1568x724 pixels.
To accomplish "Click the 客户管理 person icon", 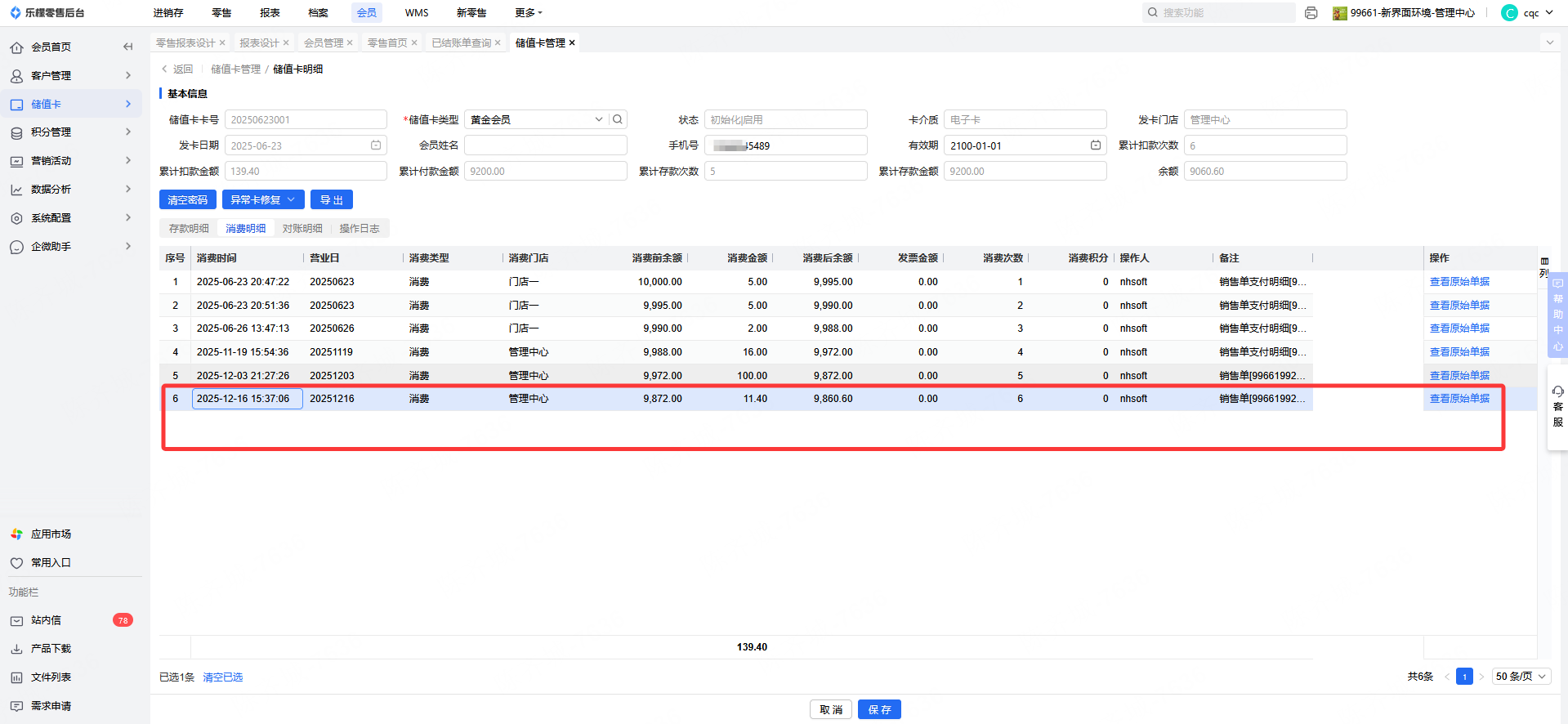I will click(x=16, y=76).
